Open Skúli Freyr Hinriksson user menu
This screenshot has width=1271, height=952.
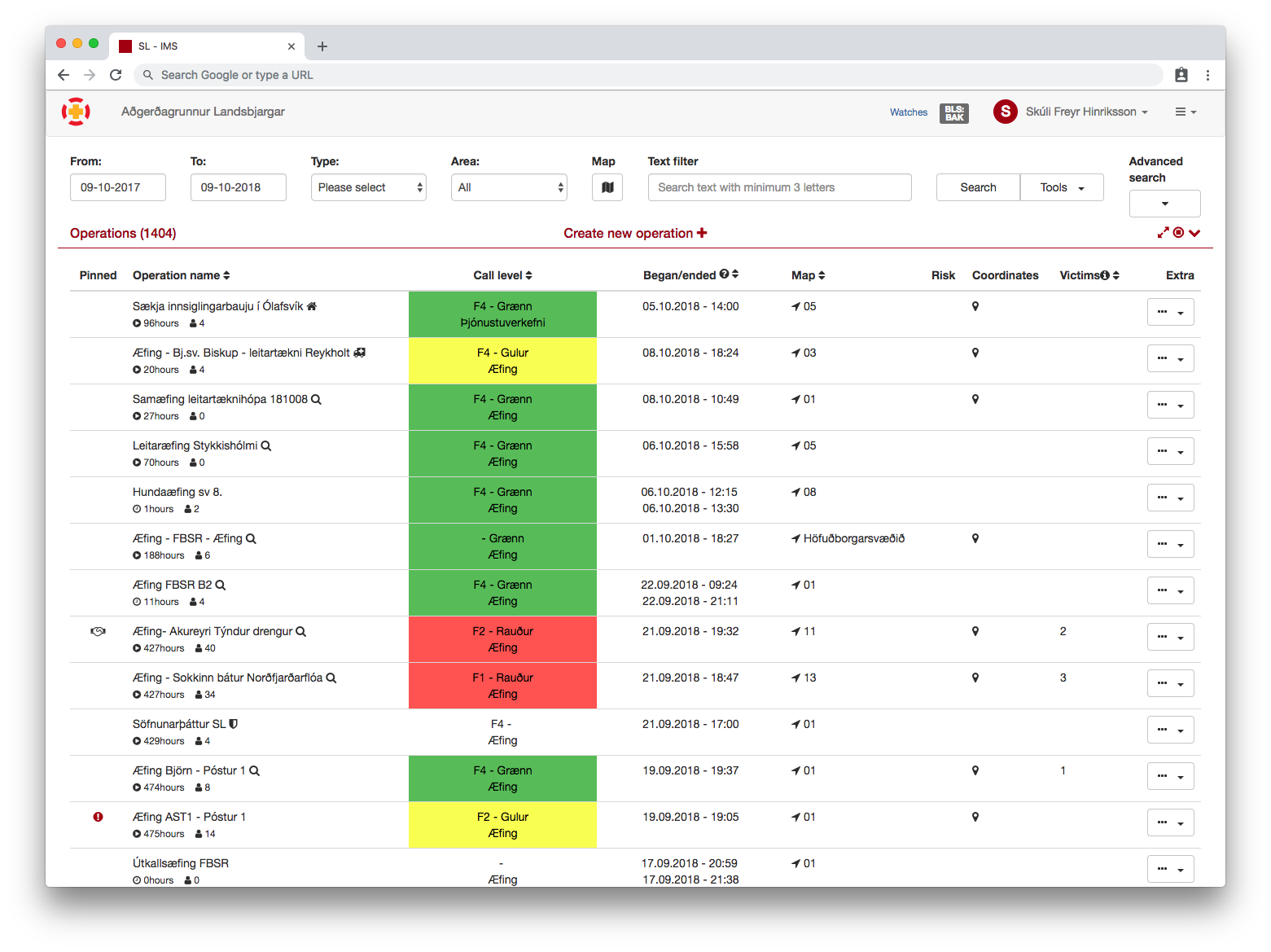[1086, 112]
